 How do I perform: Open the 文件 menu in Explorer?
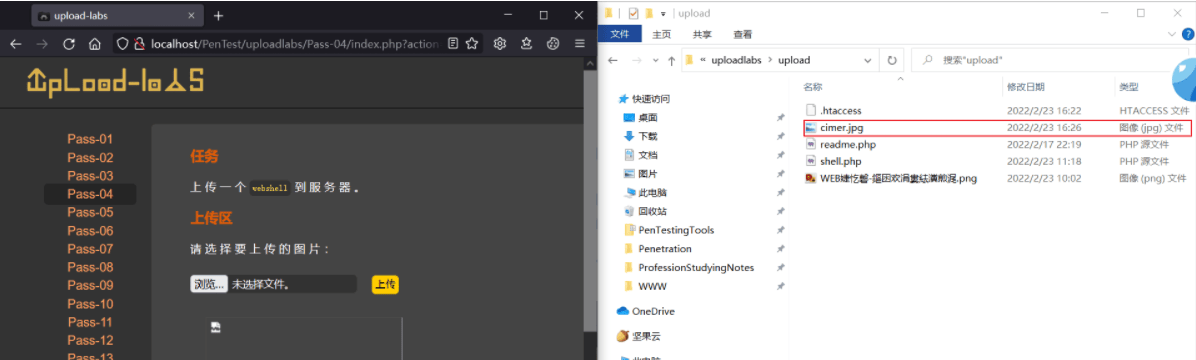tap(620, 34)
